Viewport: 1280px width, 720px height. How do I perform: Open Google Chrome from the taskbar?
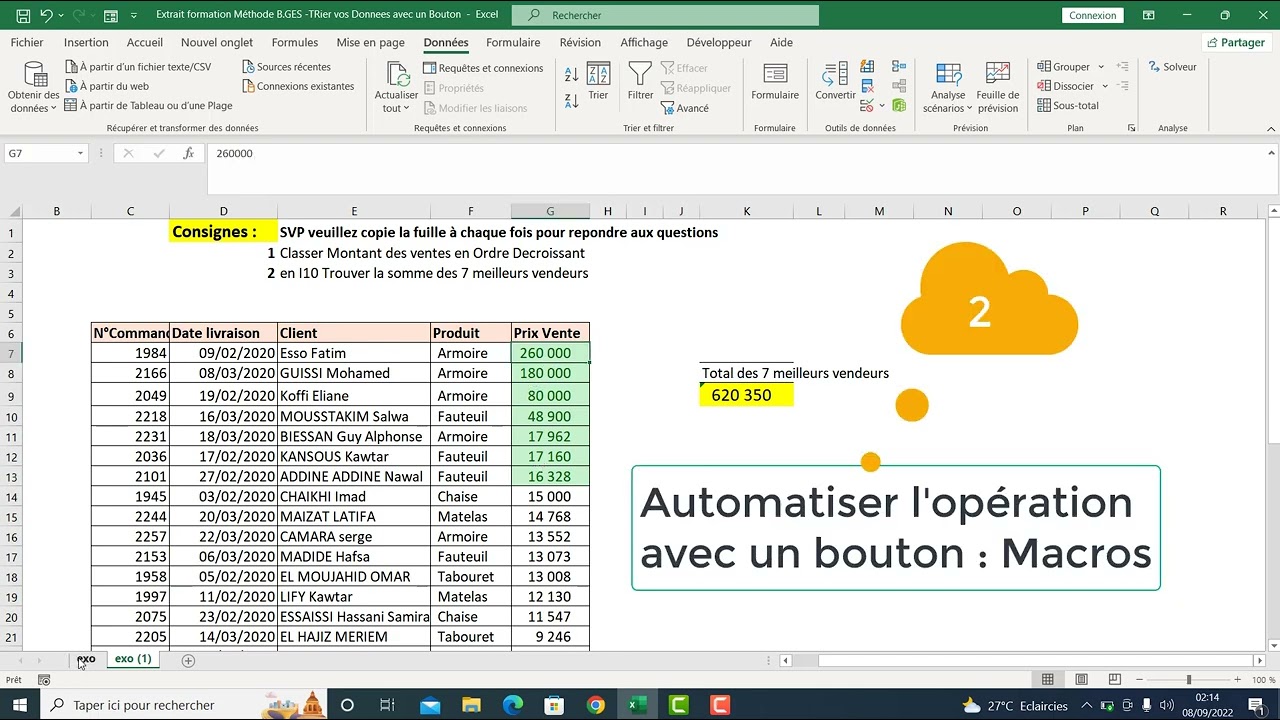point(596,705)
